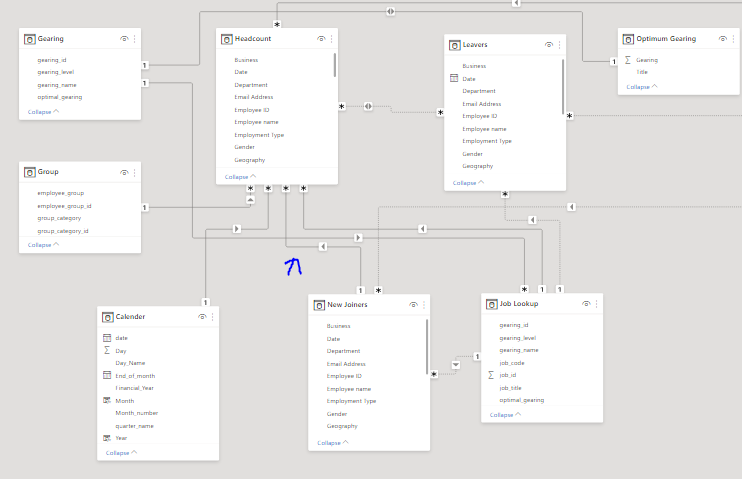742x479 pixels.
Task: Open more options for Leavers table
Action: [x=560, y=45]
